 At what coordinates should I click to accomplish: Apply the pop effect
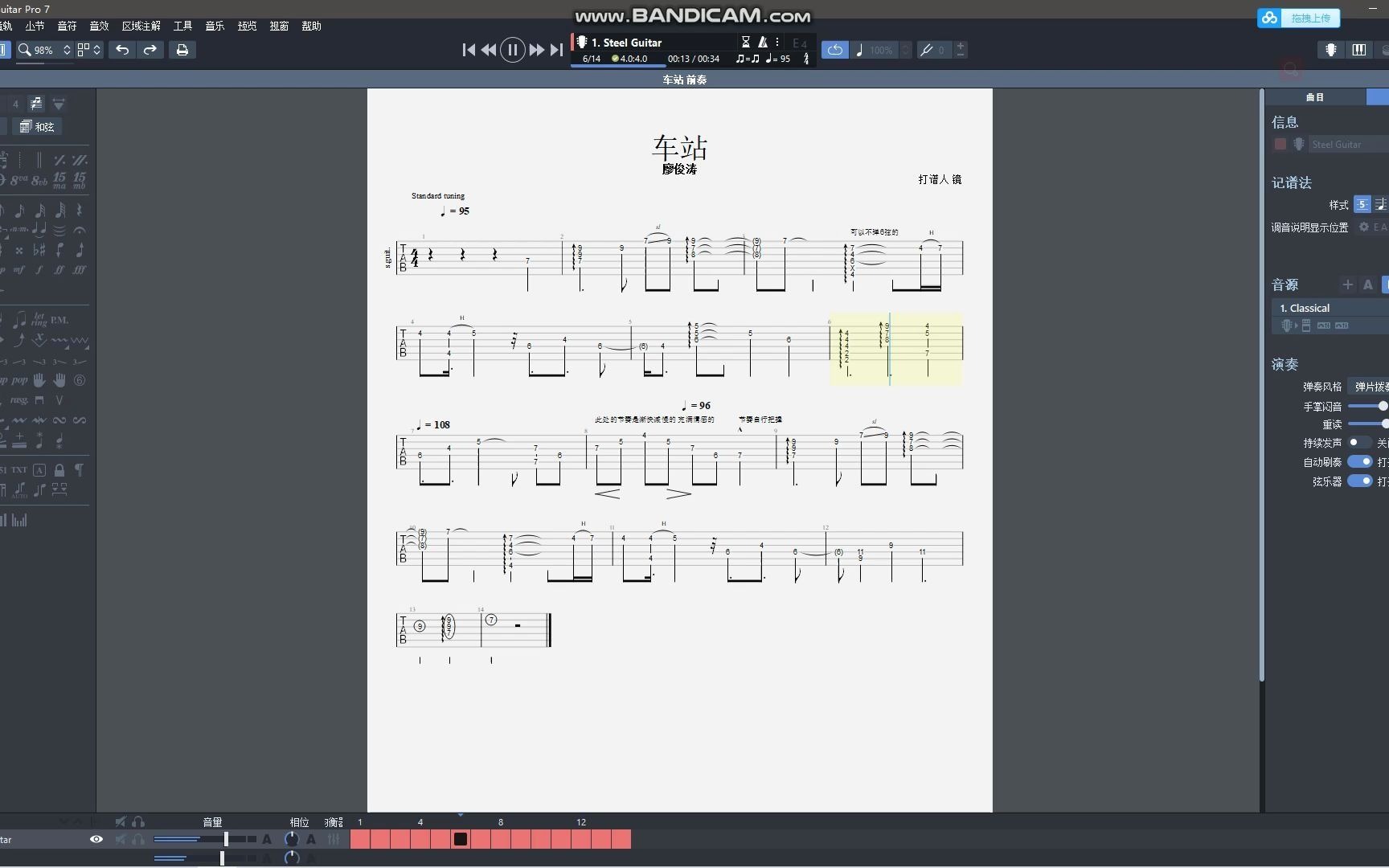click(x=19, y=380)
